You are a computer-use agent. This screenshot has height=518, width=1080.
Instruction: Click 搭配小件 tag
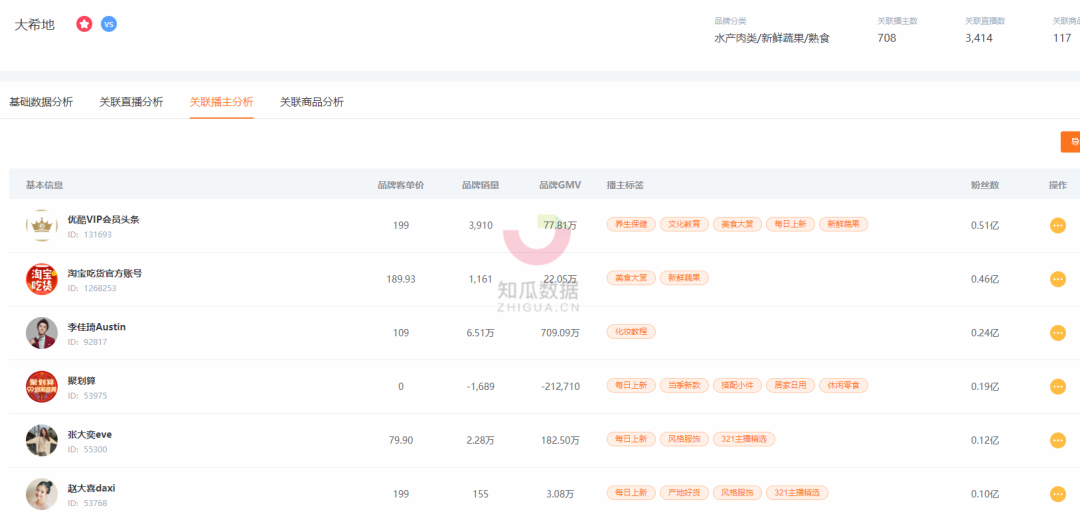pyautogui.click(x=737, y=385)
